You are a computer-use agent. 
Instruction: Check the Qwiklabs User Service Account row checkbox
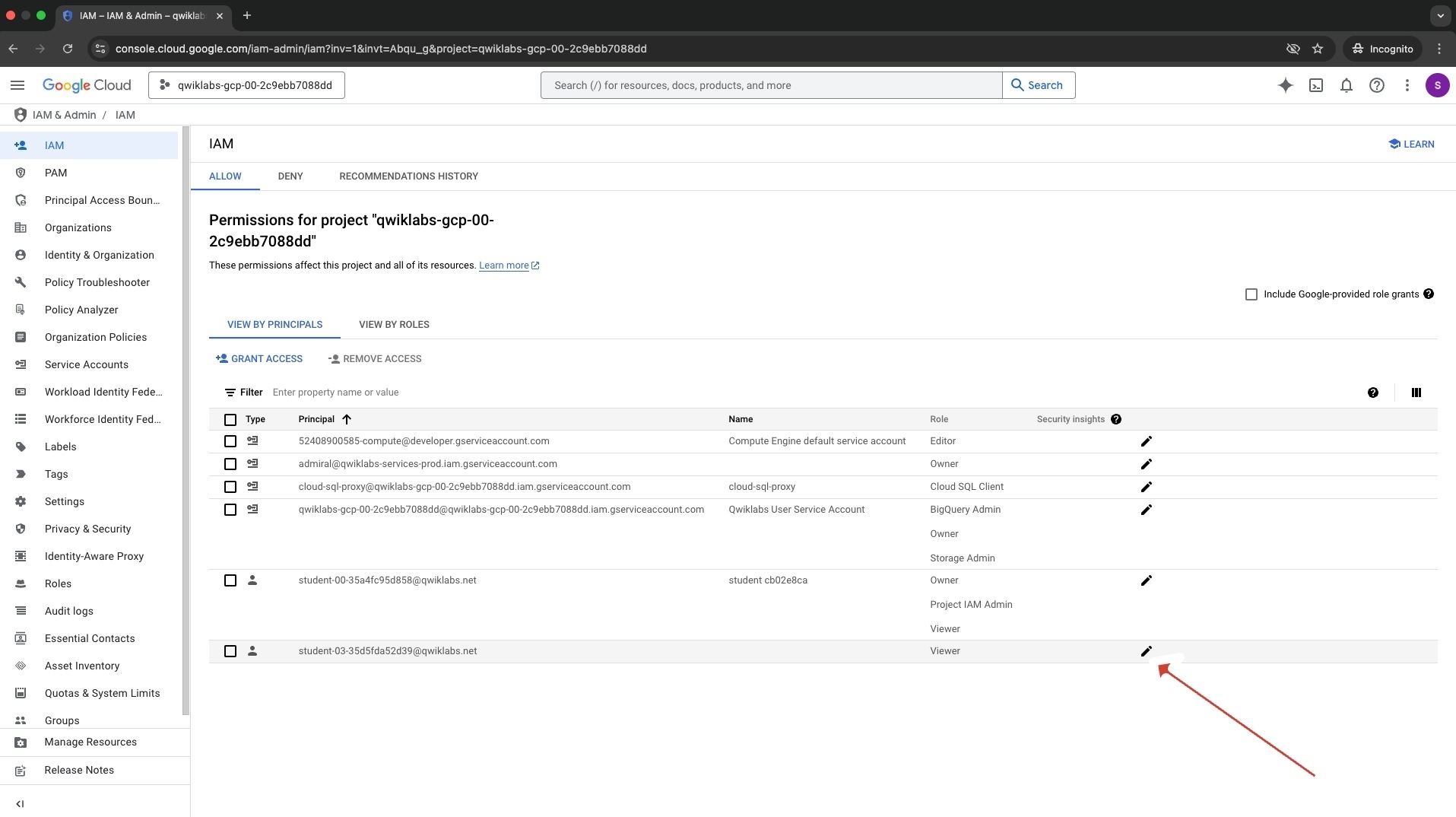[230, 510]
